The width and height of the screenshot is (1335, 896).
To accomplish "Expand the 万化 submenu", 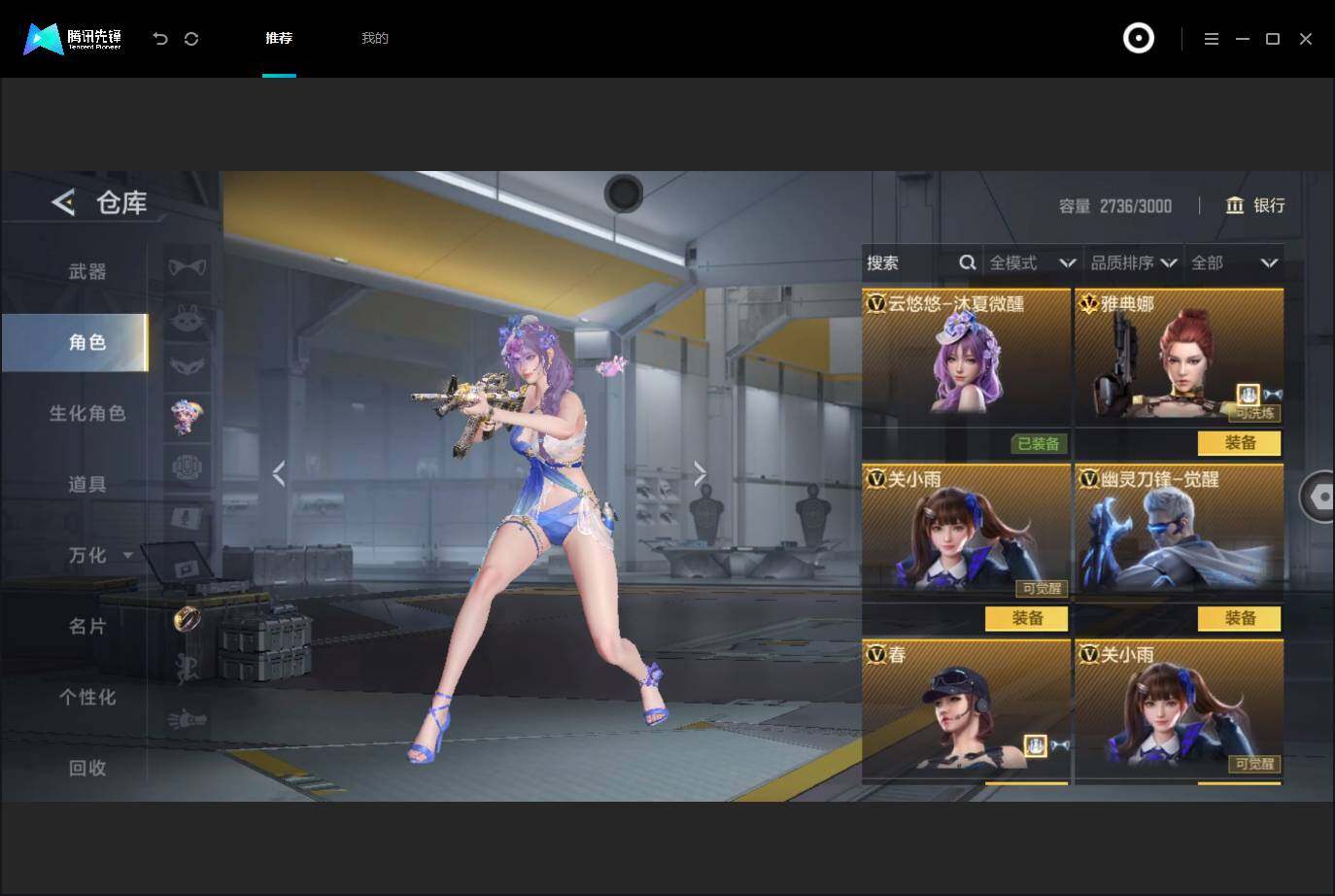I will 127,556.
